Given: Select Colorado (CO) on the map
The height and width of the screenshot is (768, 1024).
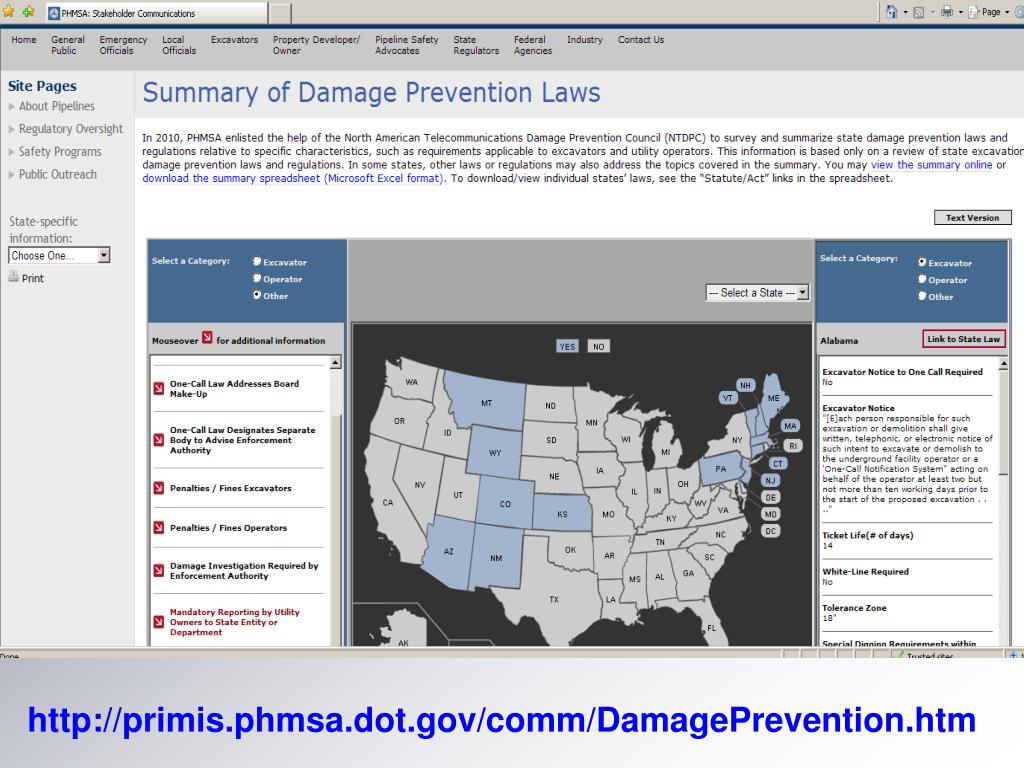Looking at the screenshot, I should tap(505, 504).
